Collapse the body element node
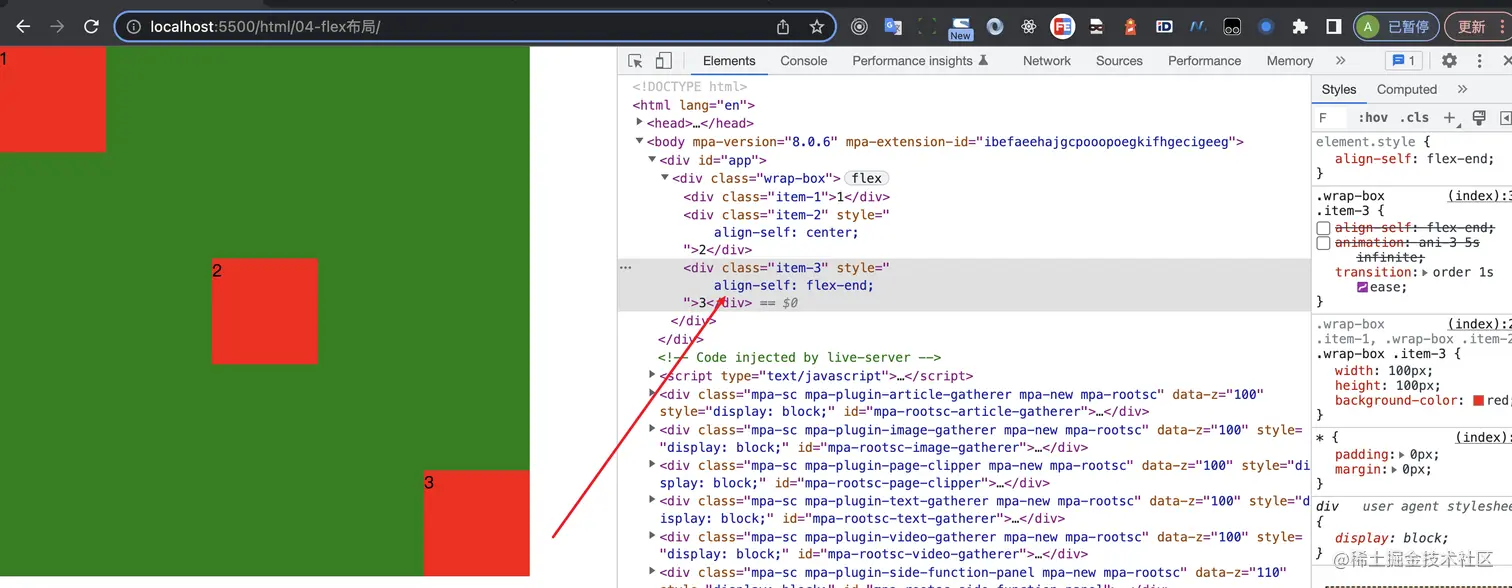The image size is (1512, 588). coord(640,141)
